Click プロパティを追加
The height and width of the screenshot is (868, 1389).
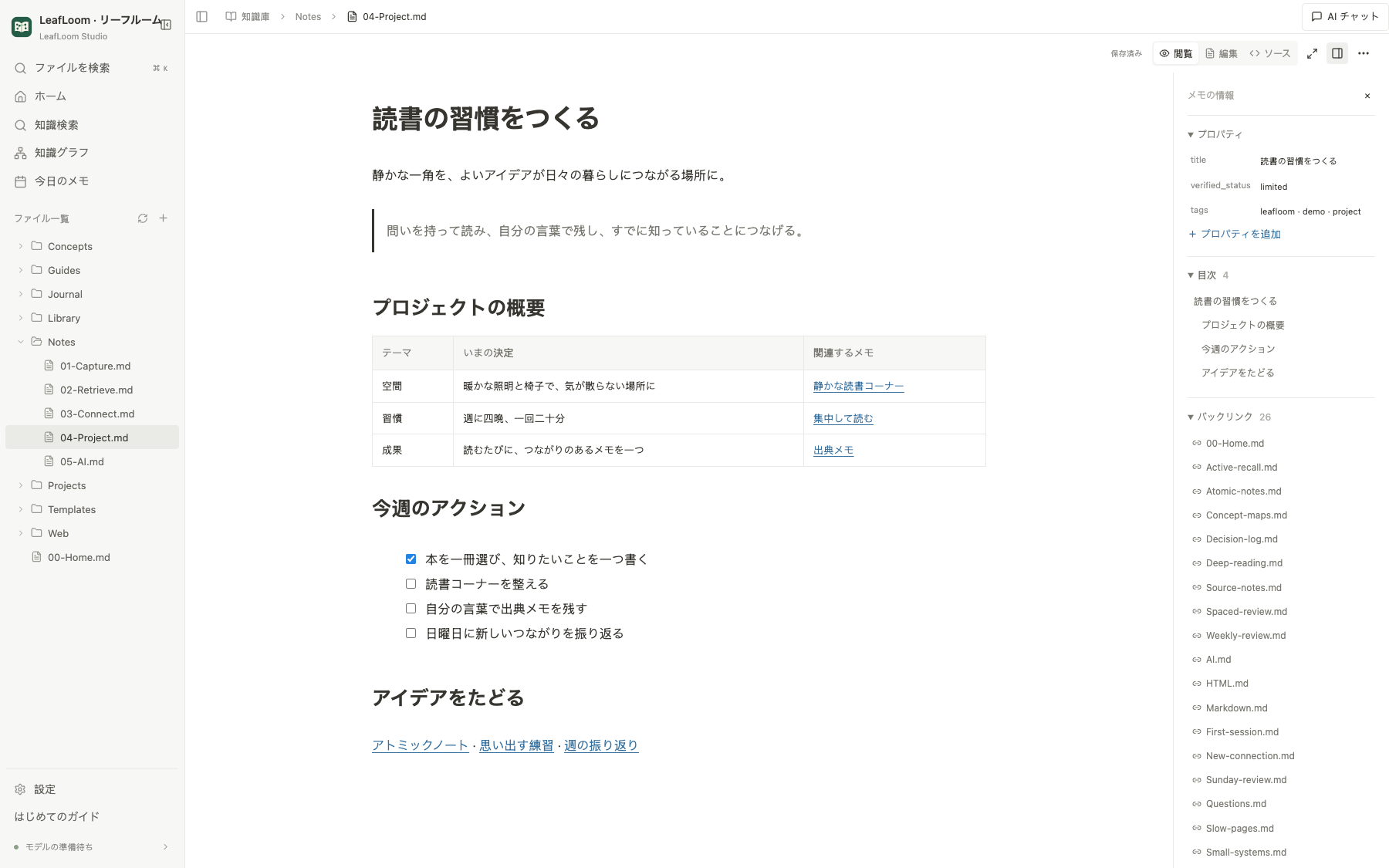click(x=1235, y=234)
